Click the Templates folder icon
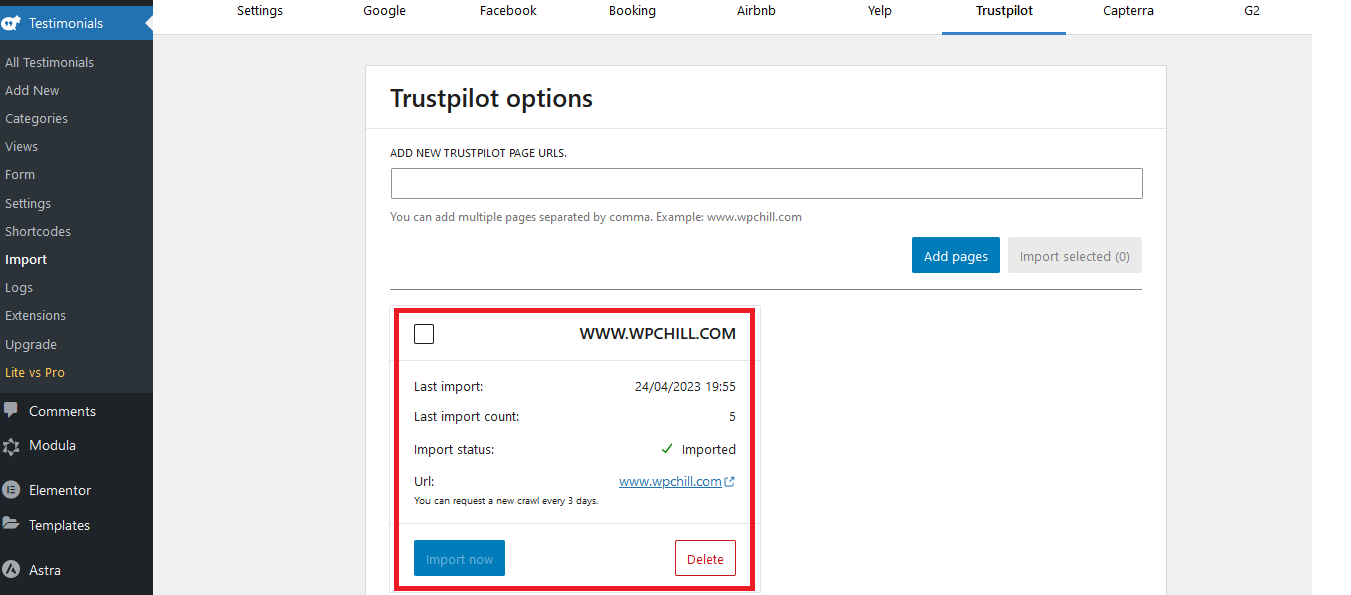Image resolution: width=1351 pixels, height=595 pixels. coord(11,524)
